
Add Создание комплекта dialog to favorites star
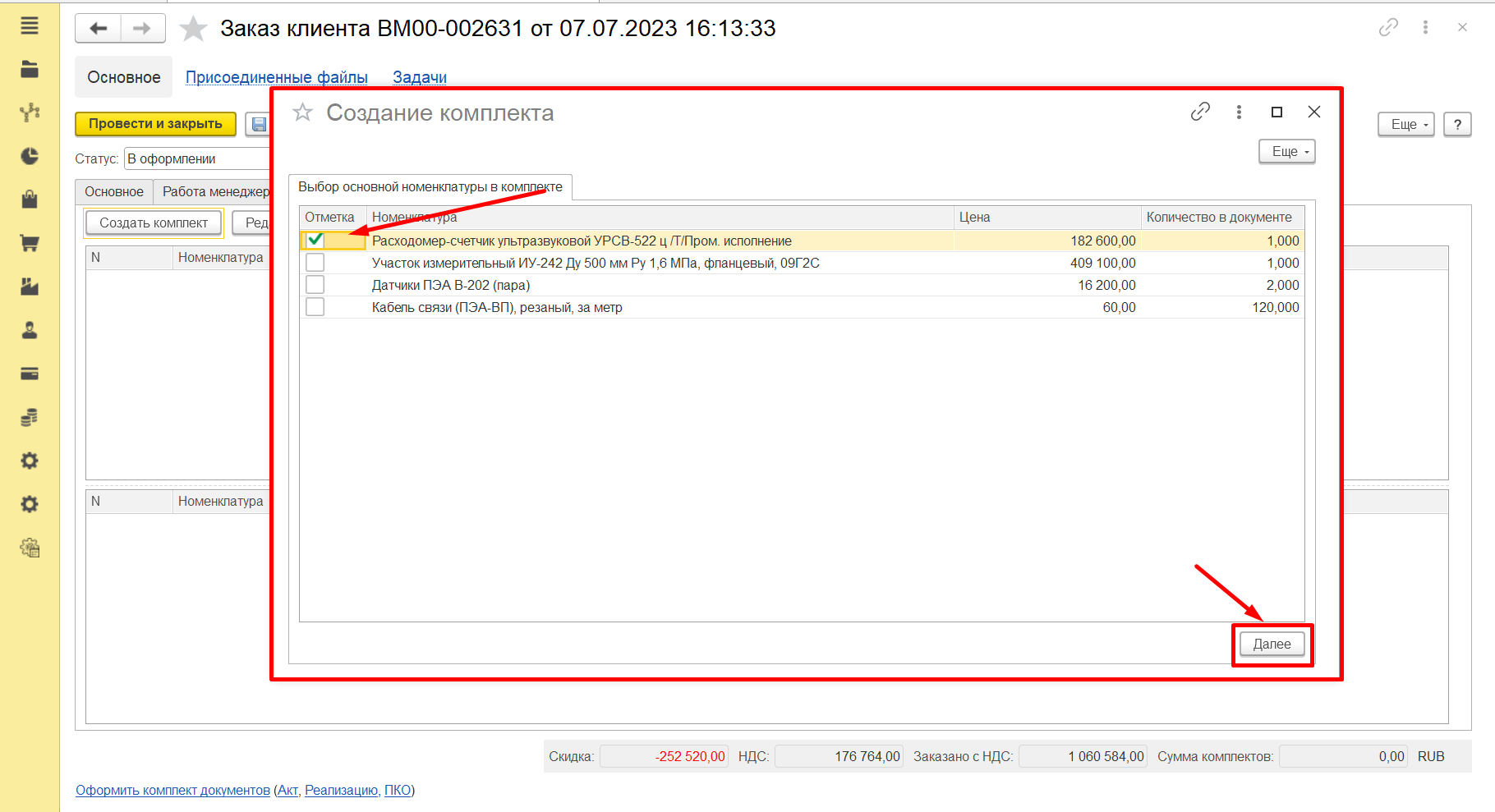[x=303, y=112]
